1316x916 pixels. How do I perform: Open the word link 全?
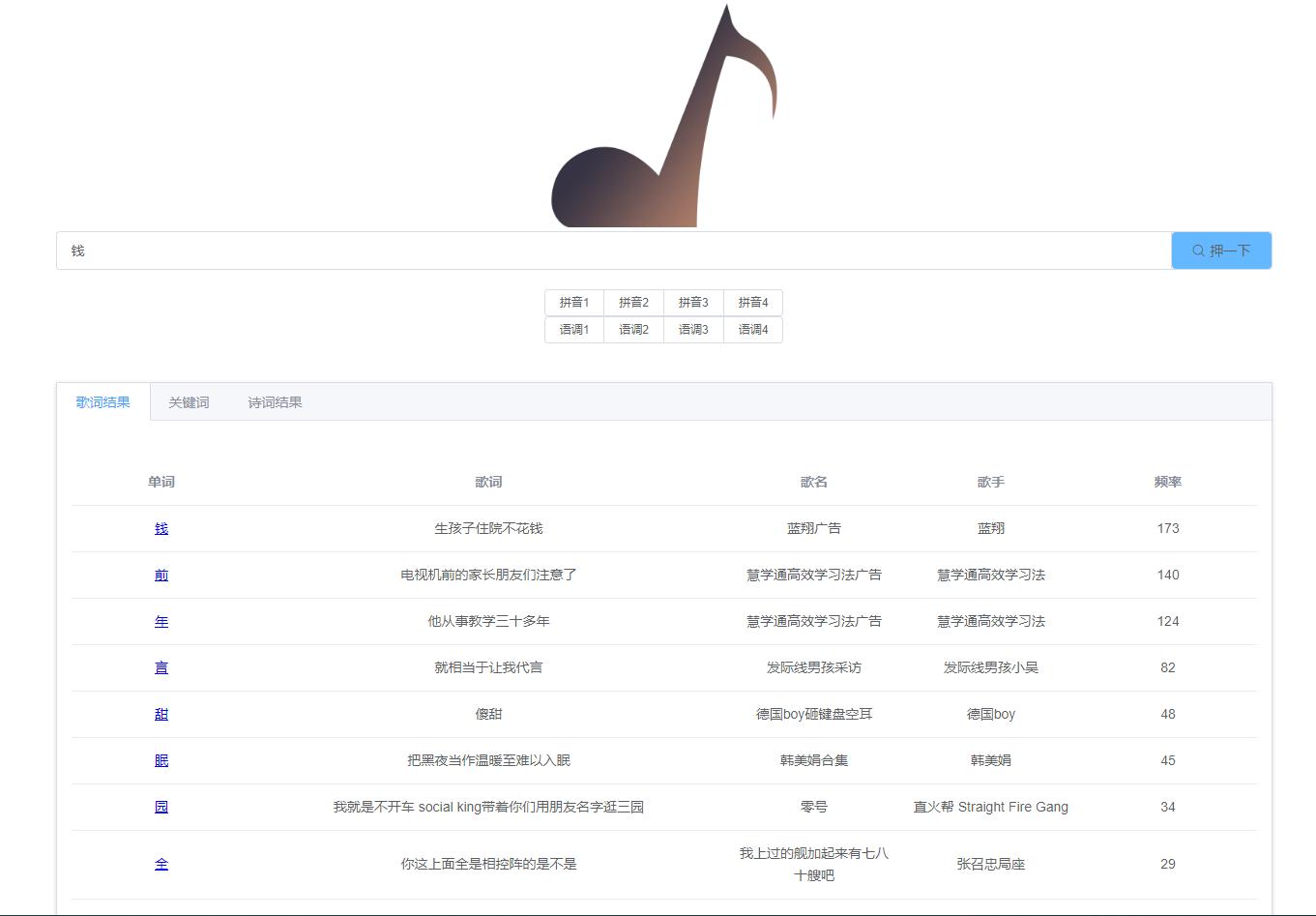(x=161, y=864)
